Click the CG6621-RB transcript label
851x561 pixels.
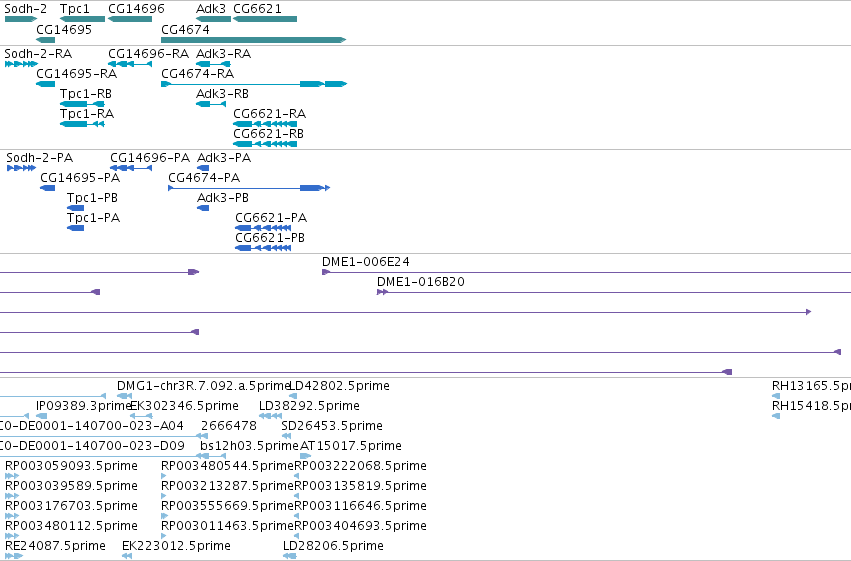click(x=269, y=134)
